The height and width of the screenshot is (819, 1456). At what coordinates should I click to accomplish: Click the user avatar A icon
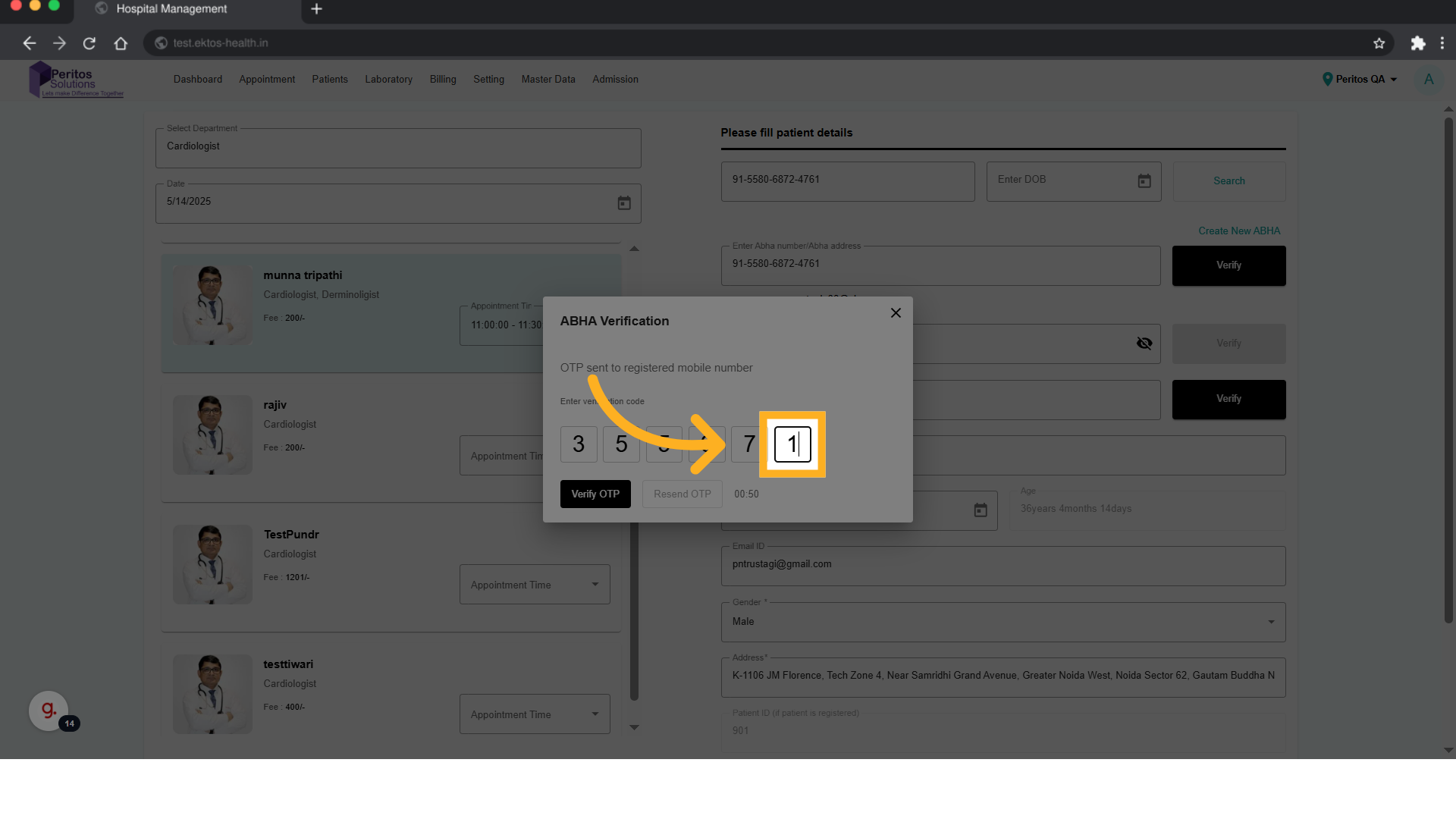point(1428,80)
